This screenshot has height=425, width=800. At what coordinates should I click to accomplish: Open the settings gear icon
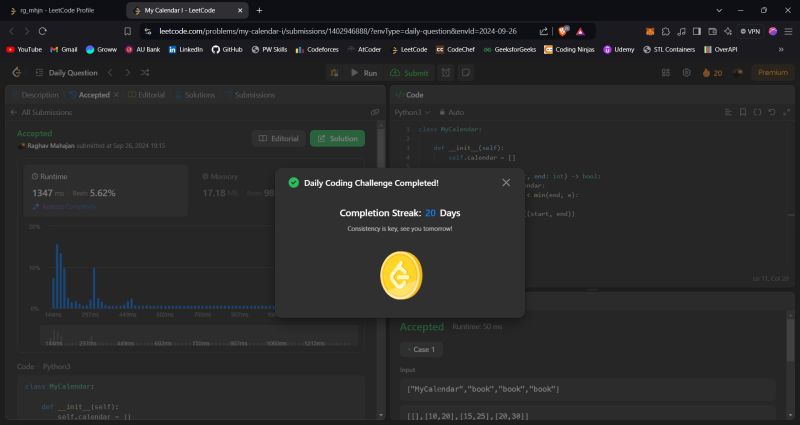click(687, 73)
